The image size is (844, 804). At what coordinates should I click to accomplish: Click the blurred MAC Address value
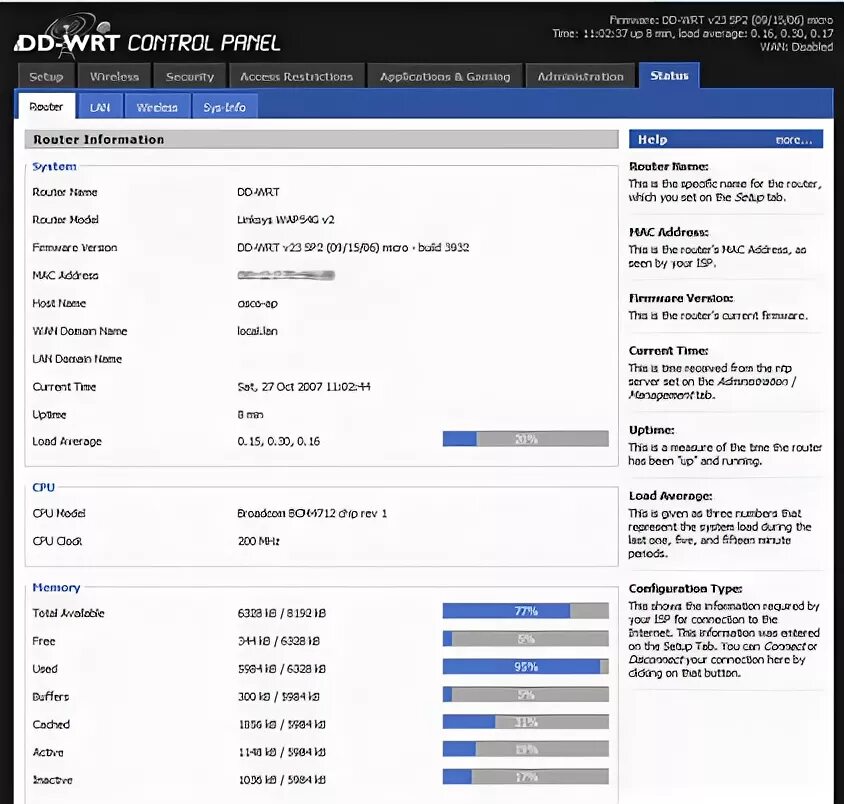pos(286,275)
